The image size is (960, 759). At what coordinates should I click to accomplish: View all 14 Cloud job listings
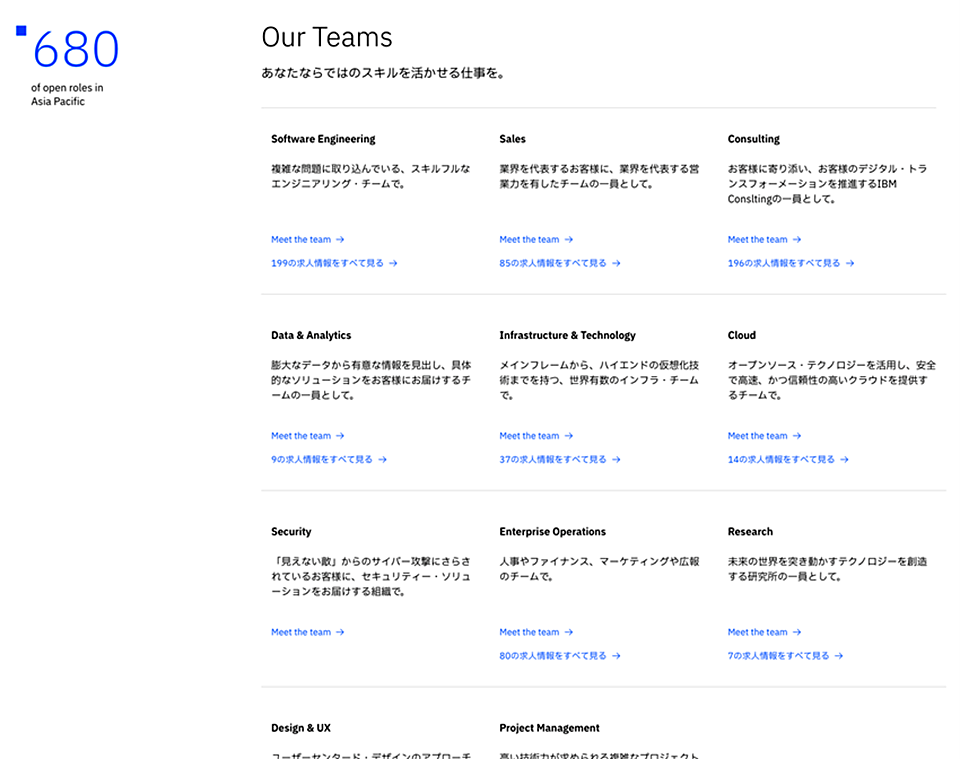coord(781,460)
